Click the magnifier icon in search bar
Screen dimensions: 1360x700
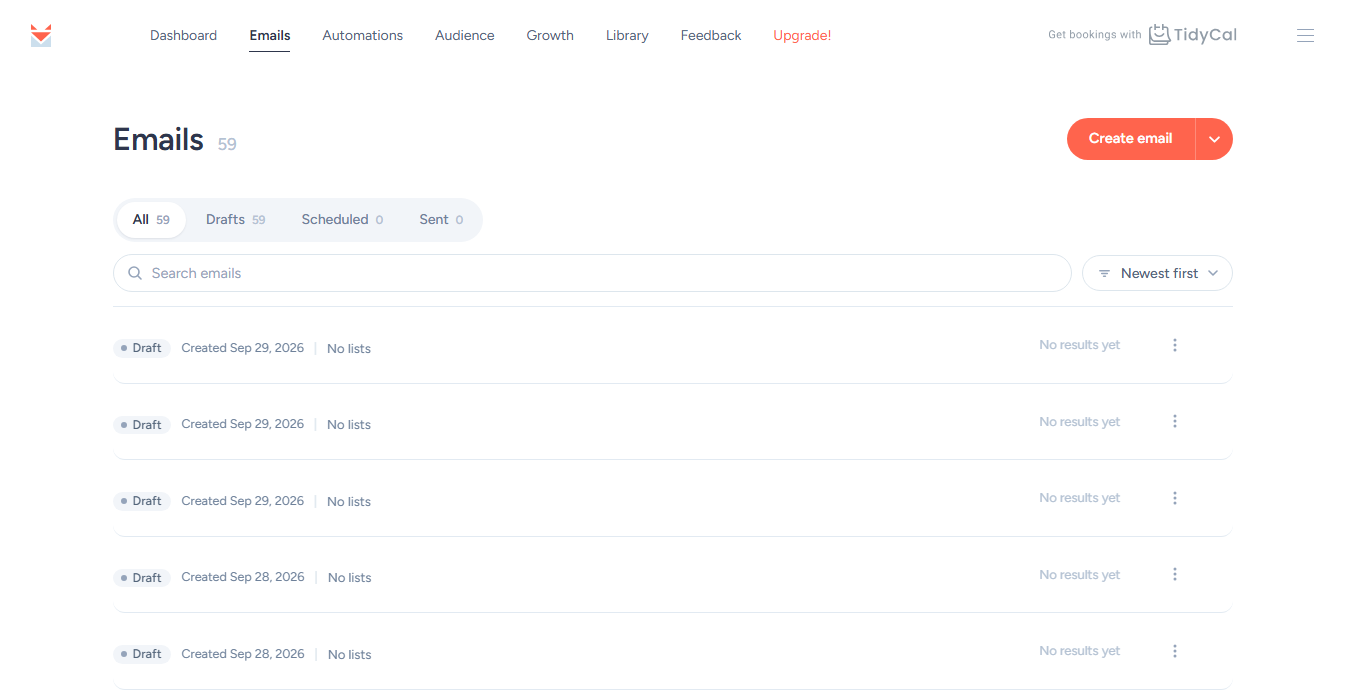(x=135, y=273)
